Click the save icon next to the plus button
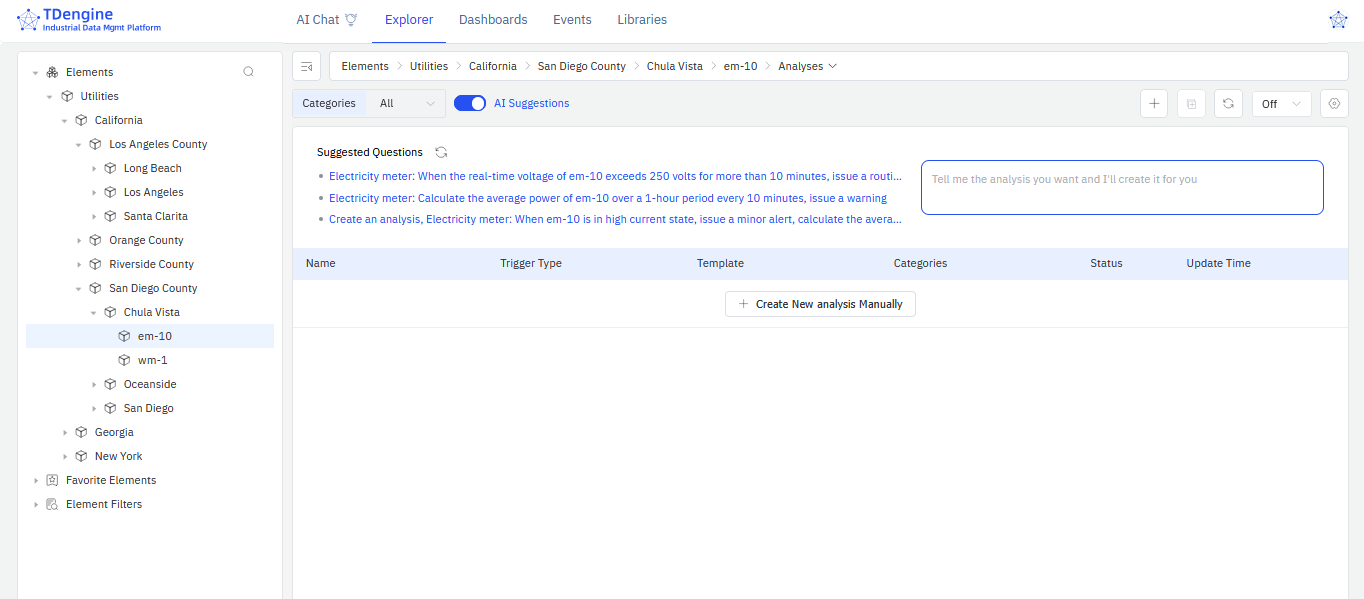Screen dimensions: 1364x599 tap(1191, 104)
